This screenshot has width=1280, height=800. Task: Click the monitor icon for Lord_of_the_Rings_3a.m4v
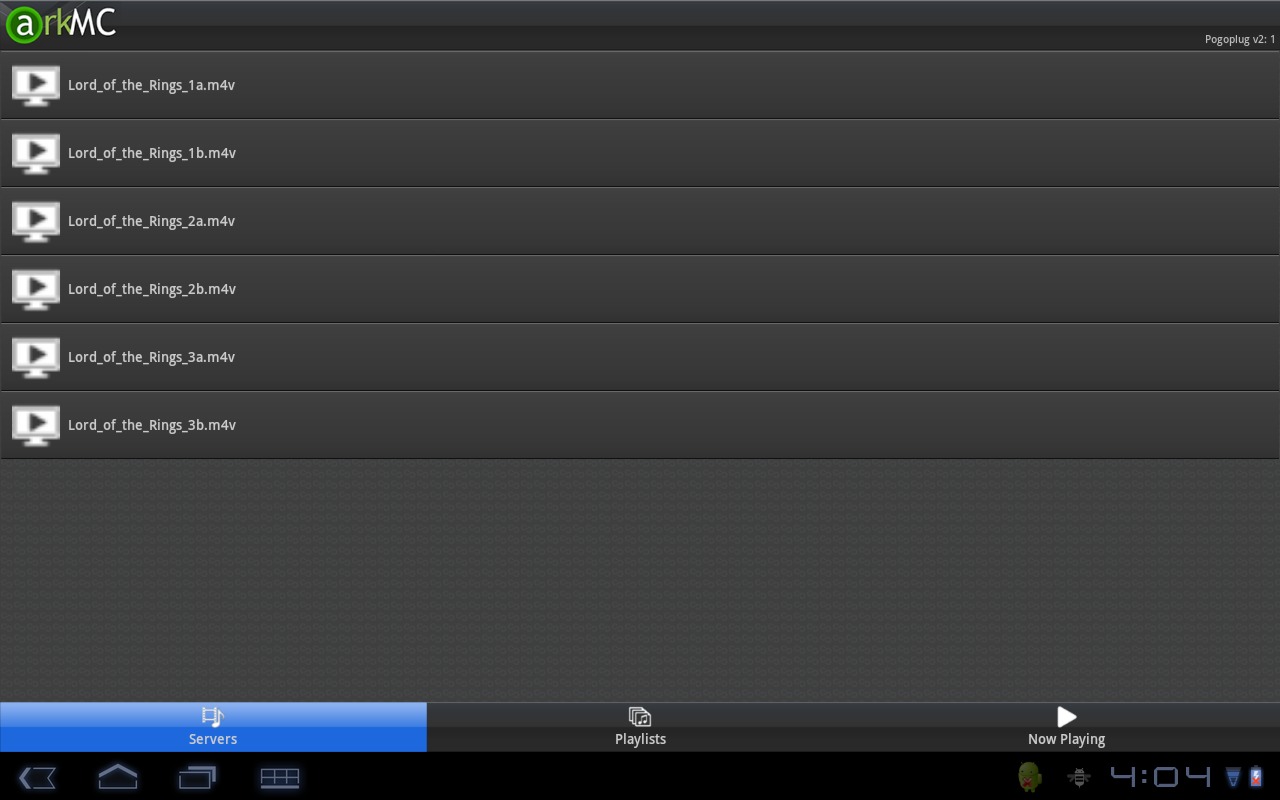[x=36, y=357]
